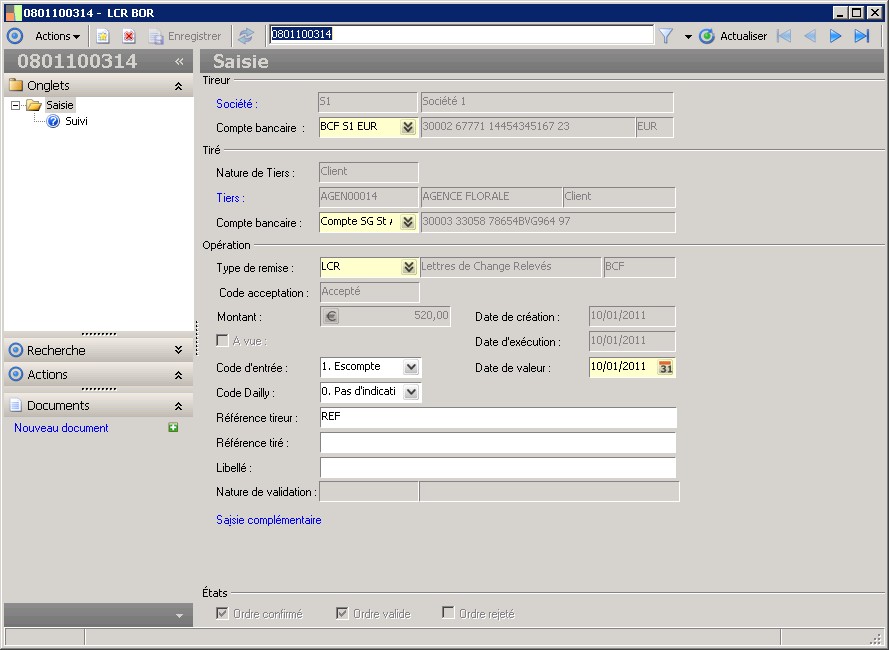Open the Date de valeur calendar picker
Image resolution: width=889 pixels, height=650 pixels.
[x=666, y=368]
